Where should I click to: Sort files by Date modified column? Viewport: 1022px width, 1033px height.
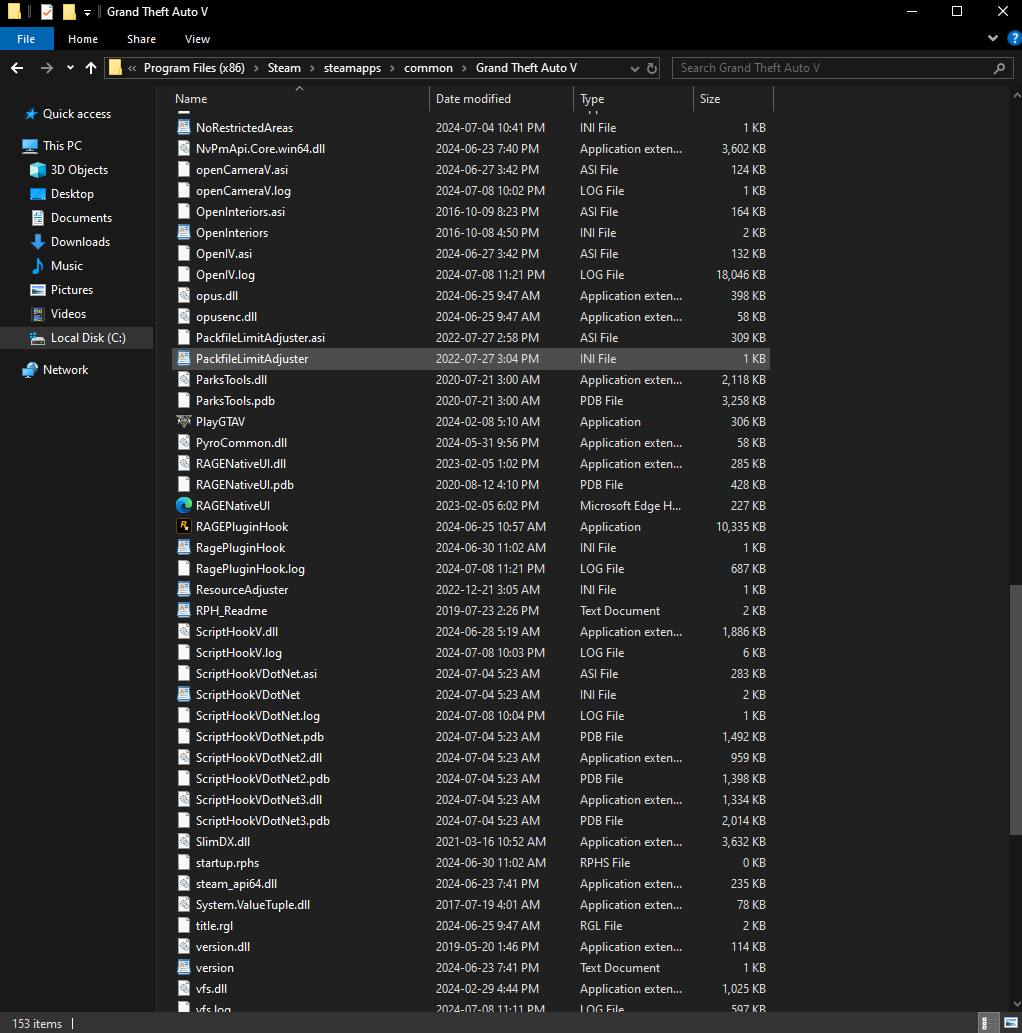[x=473, y=99]
